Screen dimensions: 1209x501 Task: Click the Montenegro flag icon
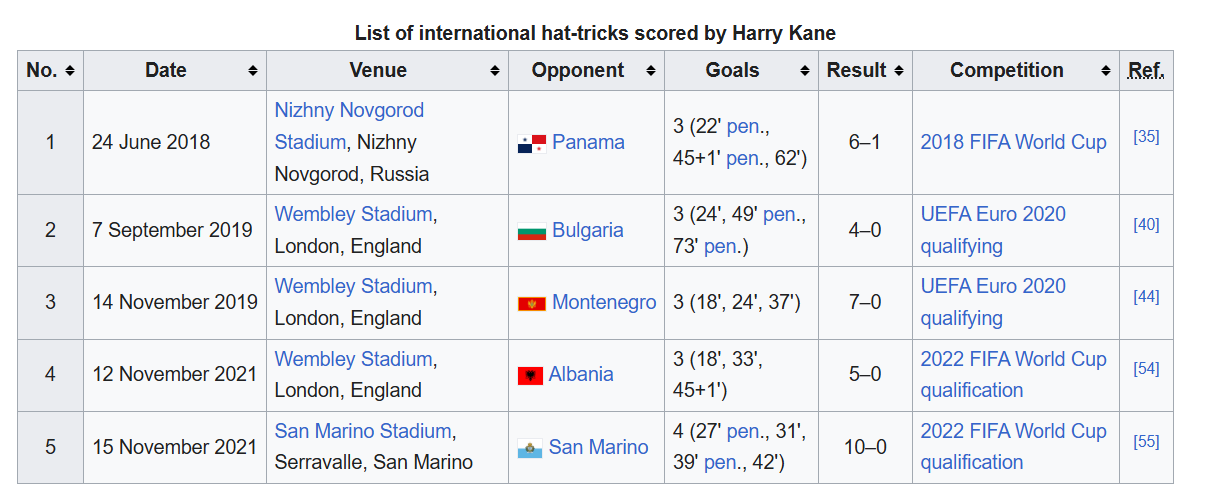click(x=531, y=303)
